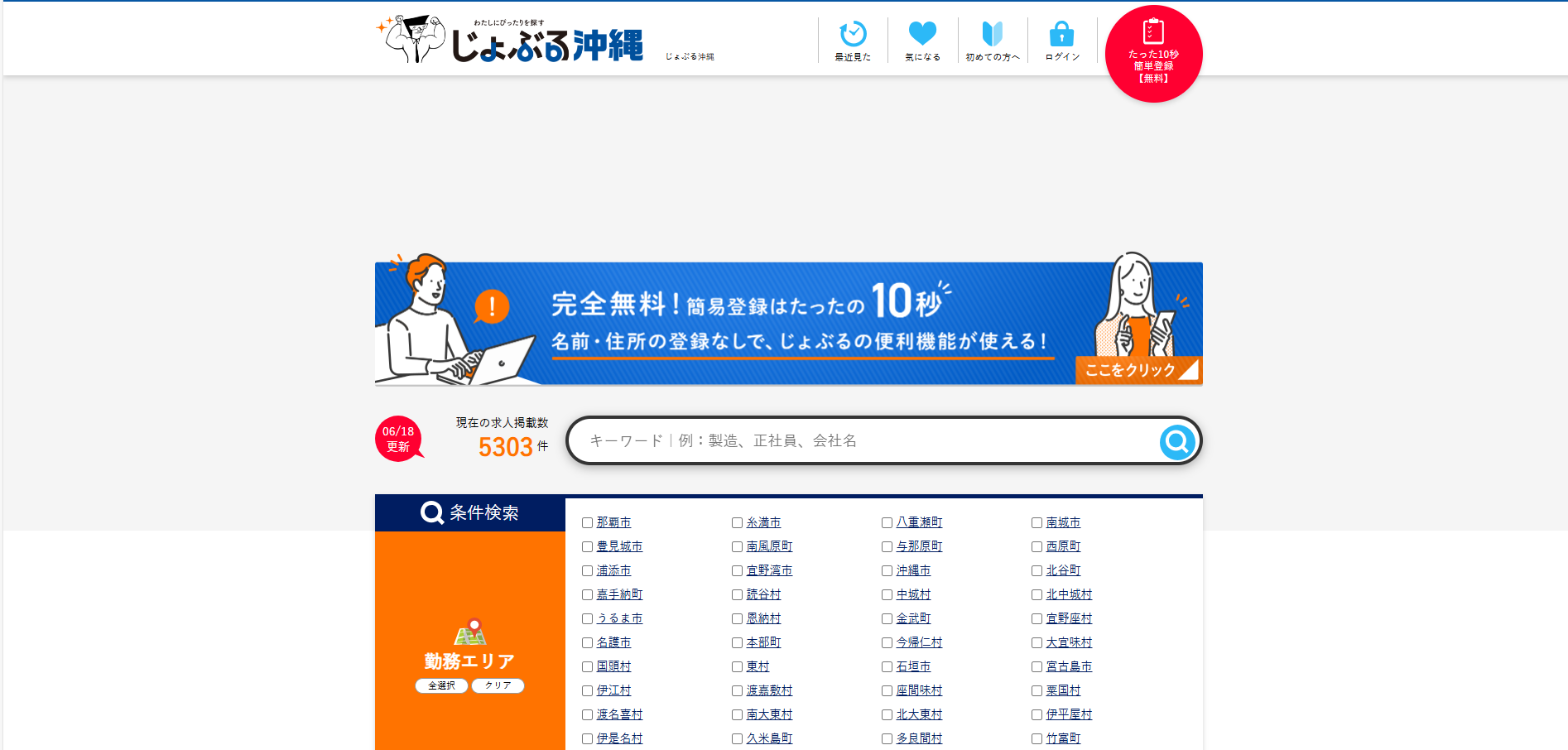The image size is (1568, 750).
Task: Click the 完全無料 registration banner
Action: [786, 323]
